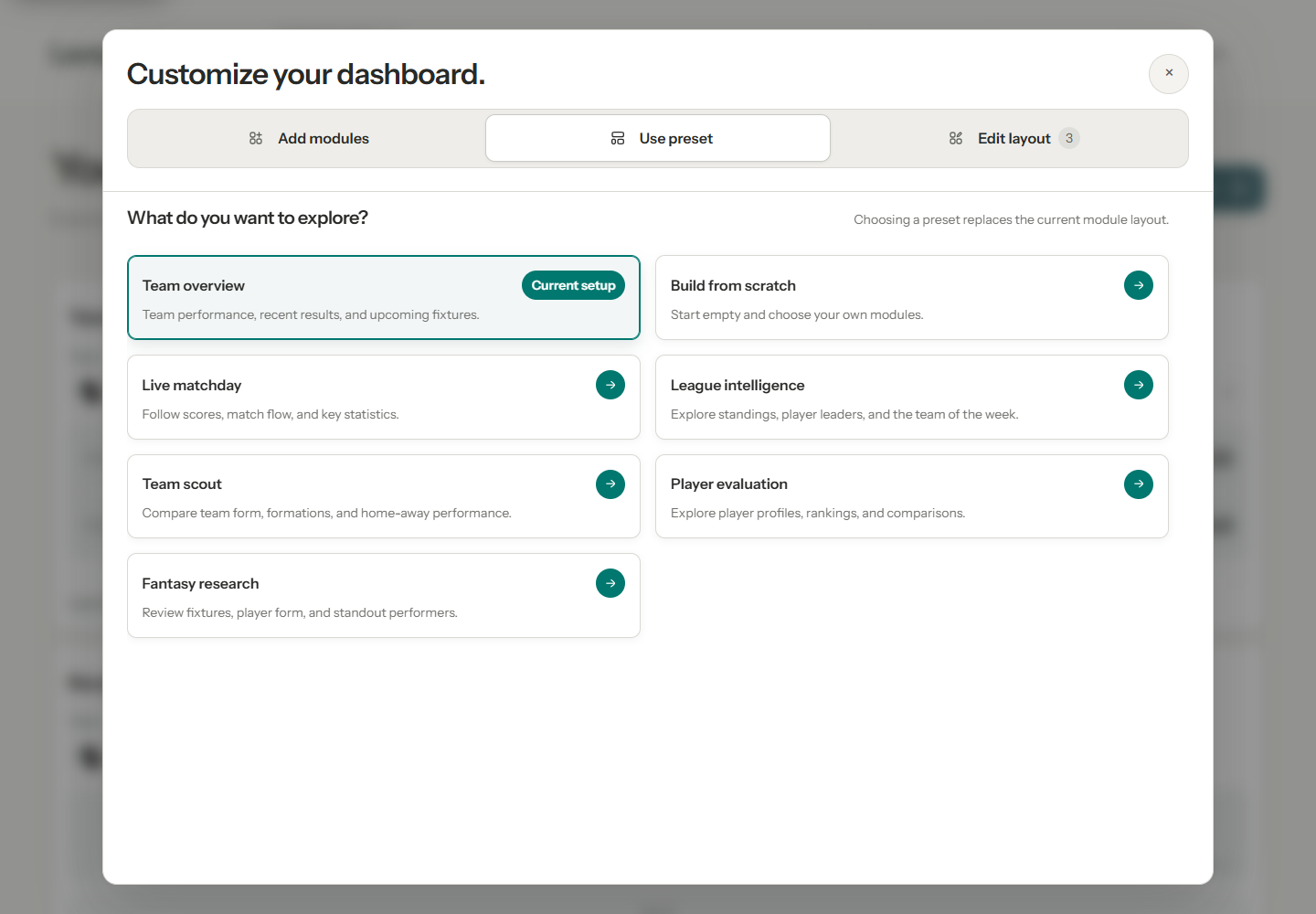
Task: Pick the Fantasy research preset title
Action: pos(200,583)
